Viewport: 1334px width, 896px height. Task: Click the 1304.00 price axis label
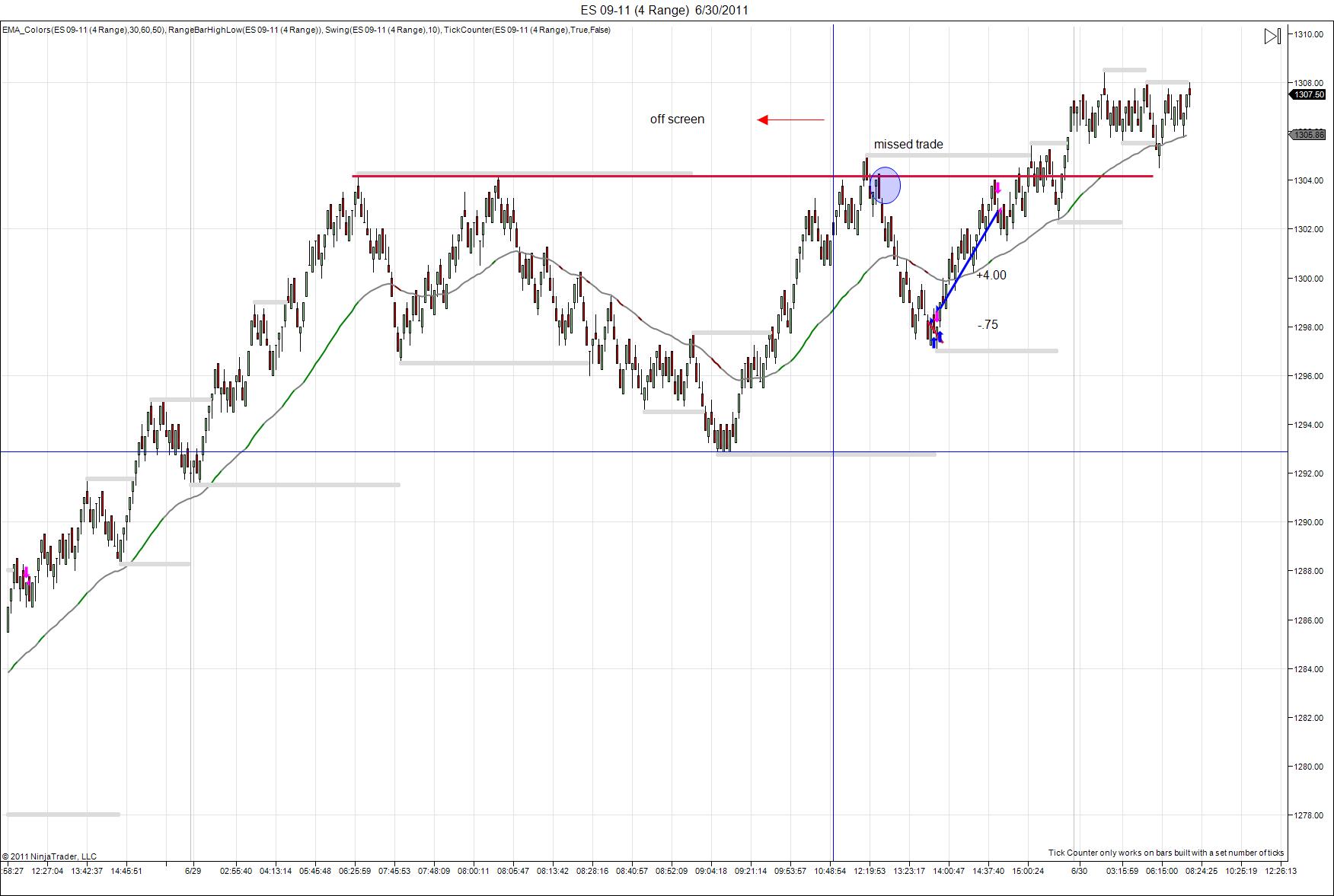(x=1308, y=180)
